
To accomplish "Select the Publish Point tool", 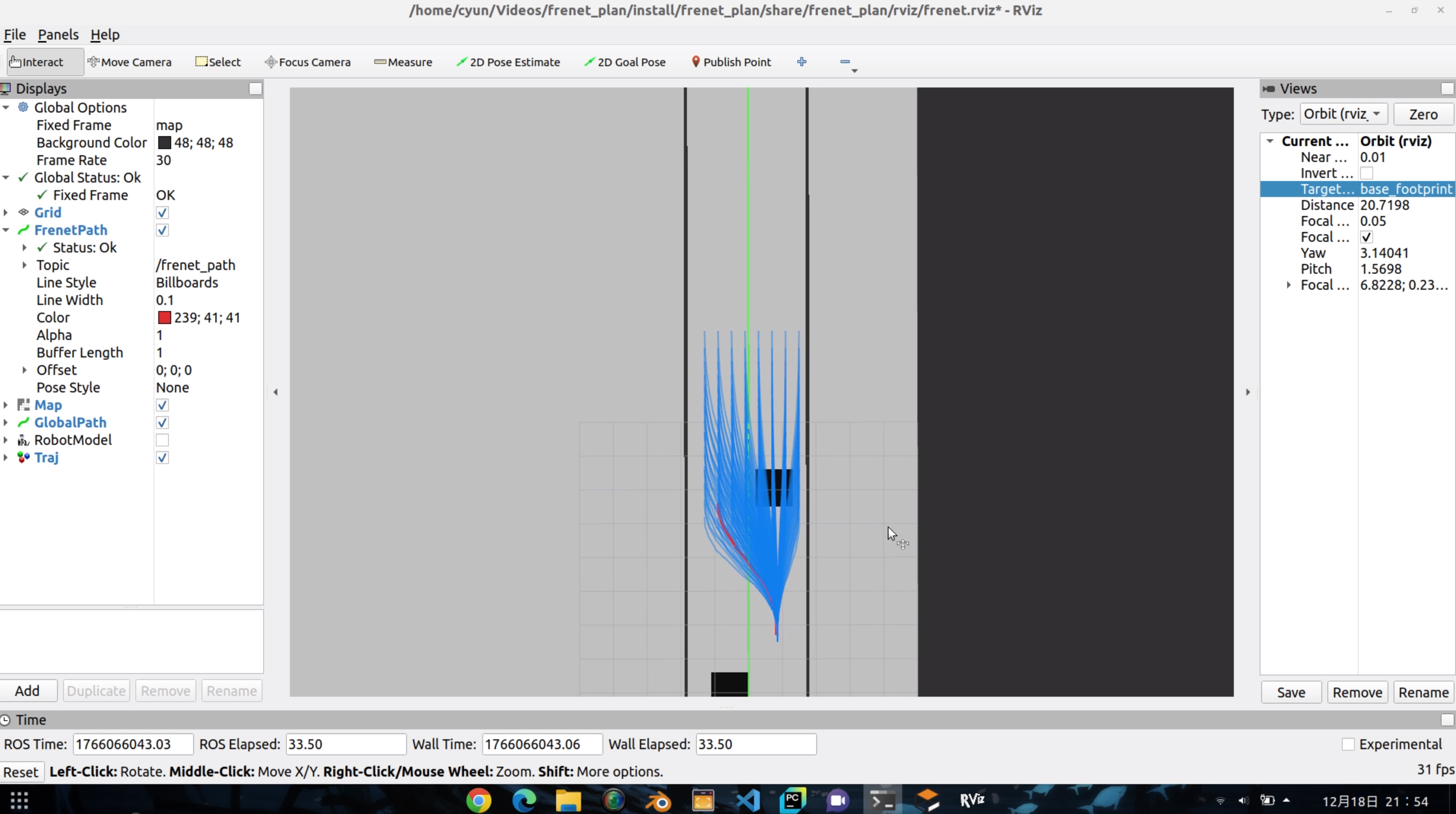I will pos(731,62).
